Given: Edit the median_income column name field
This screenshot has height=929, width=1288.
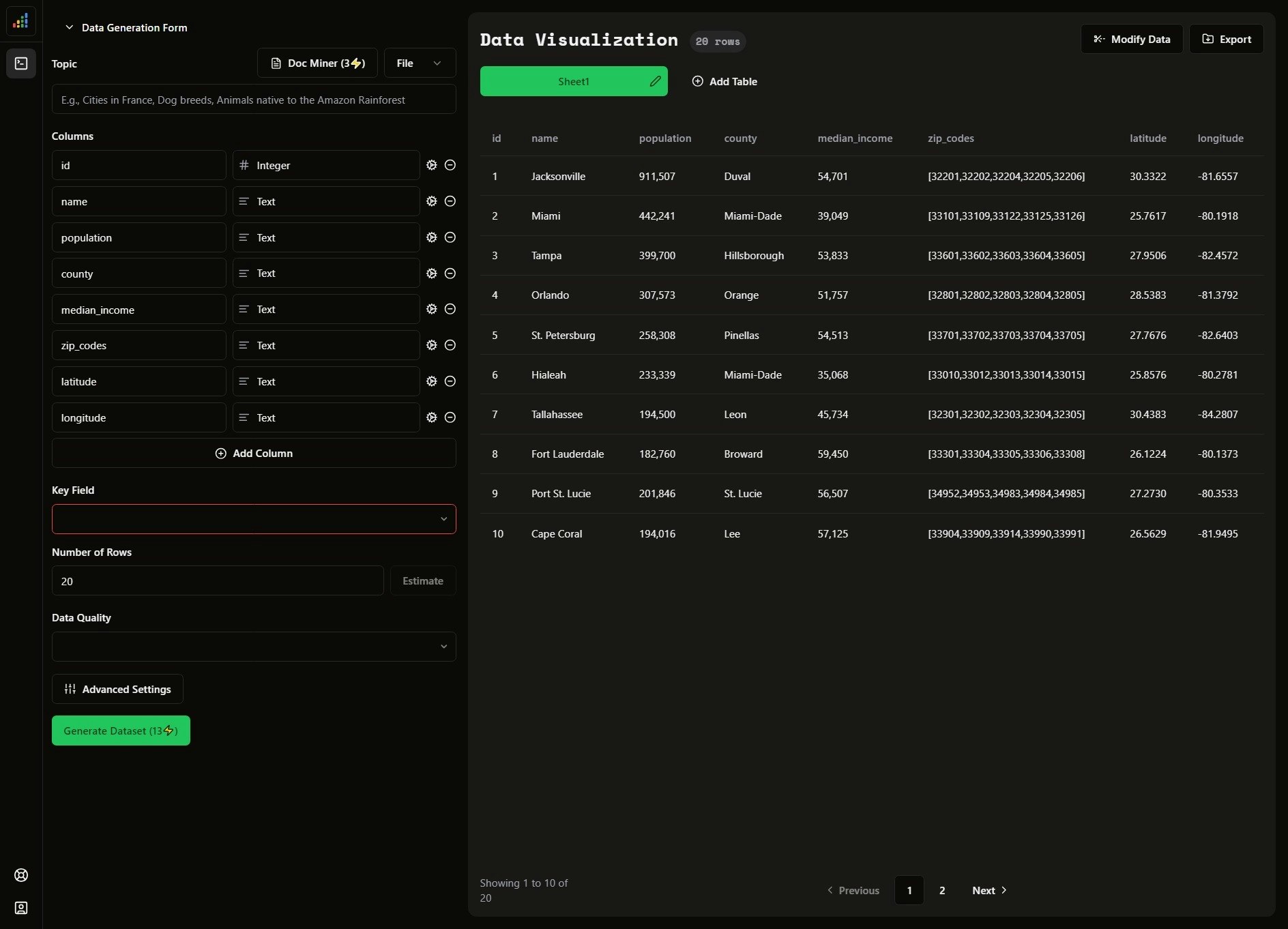Looking at the screenshot, I should tap(138, 309).
